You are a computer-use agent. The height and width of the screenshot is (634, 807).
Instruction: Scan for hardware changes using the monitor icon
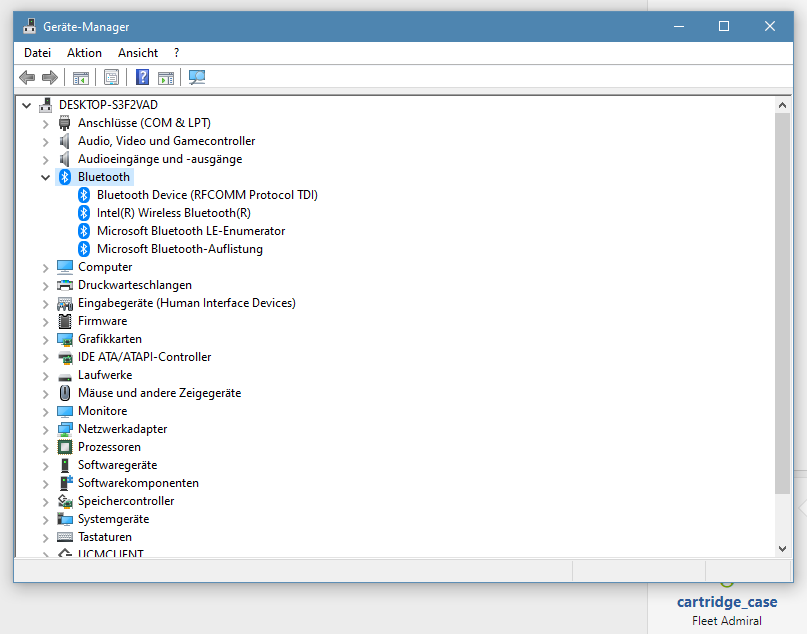point(196,77)
